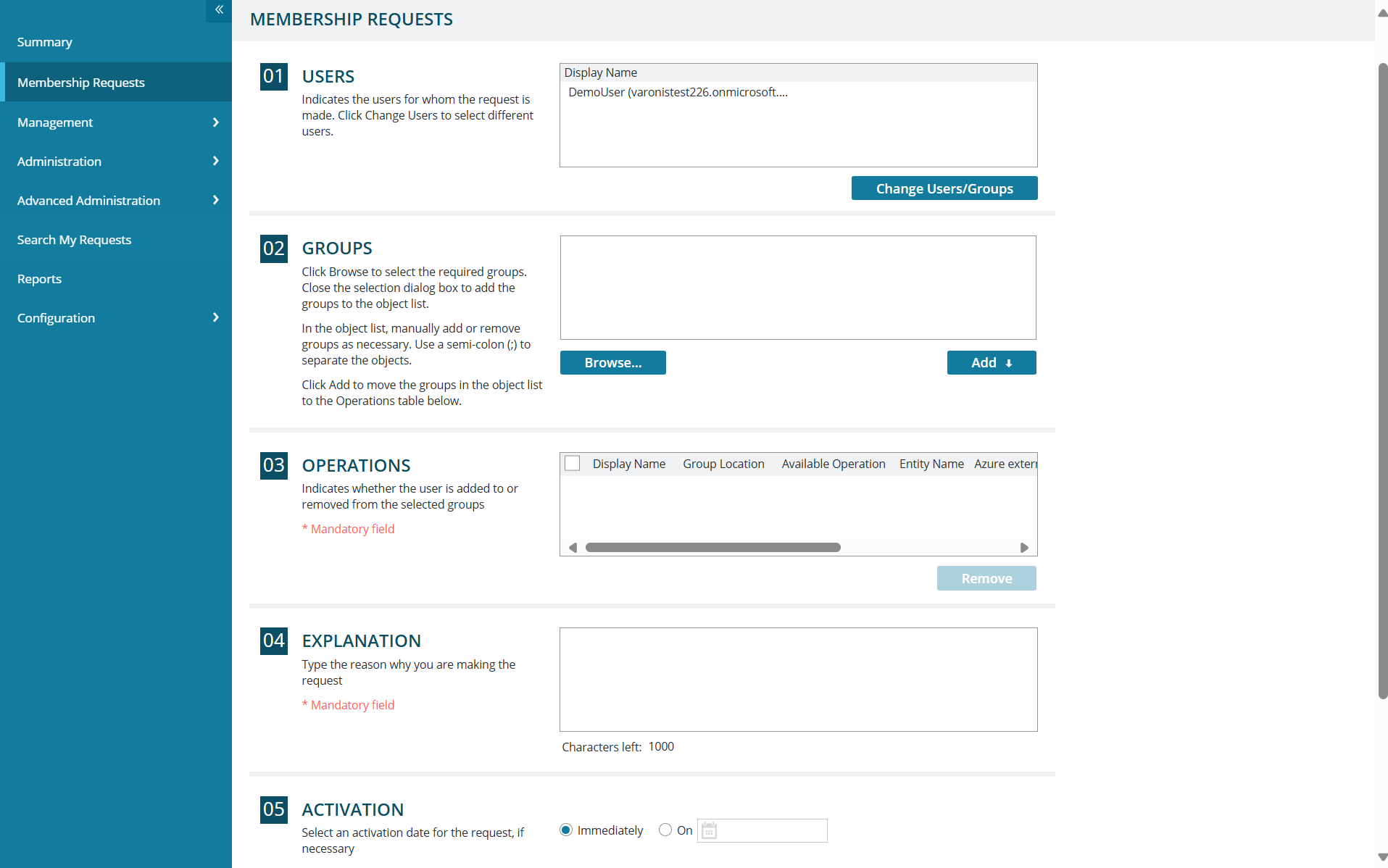Select the On date activation radio button
The height and width of the screenshot is (868, 1388).
665,830
